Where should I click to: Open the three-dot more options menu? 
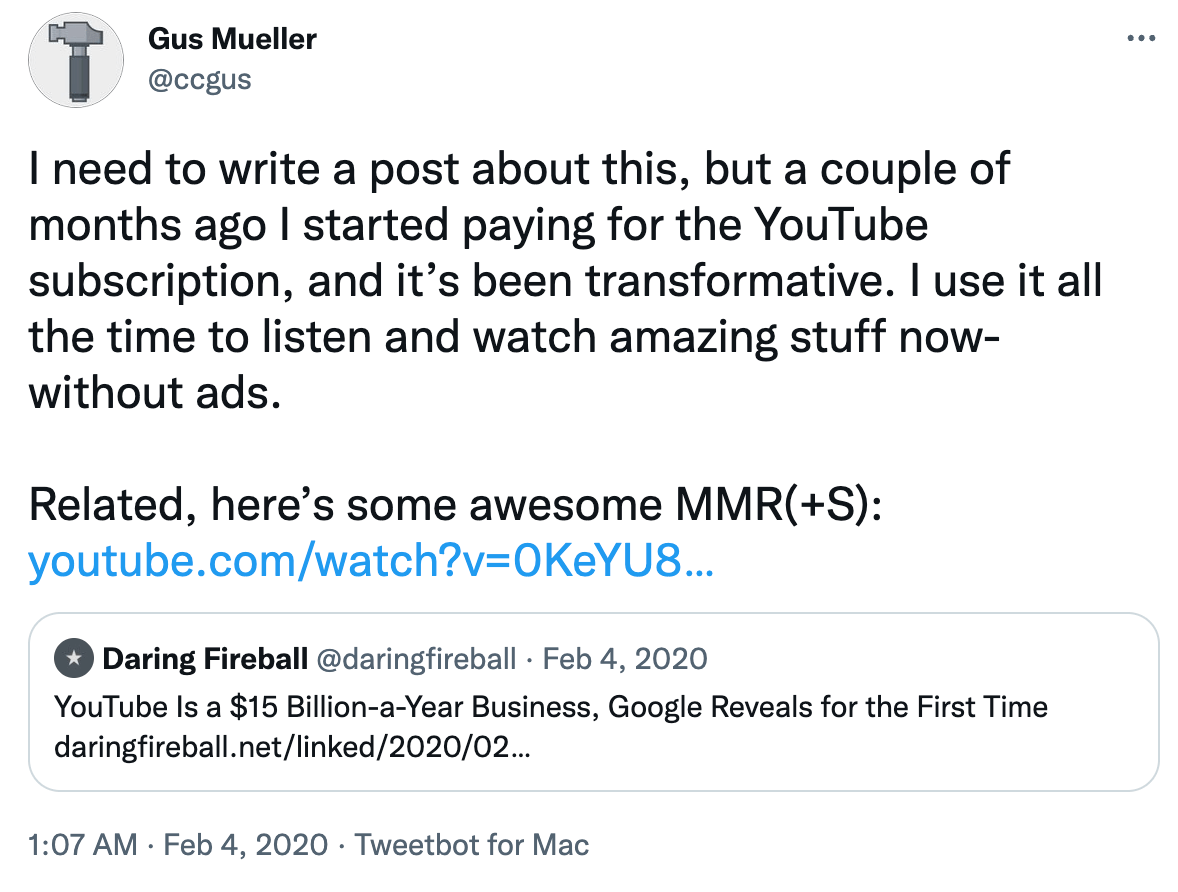(1140, 38)
